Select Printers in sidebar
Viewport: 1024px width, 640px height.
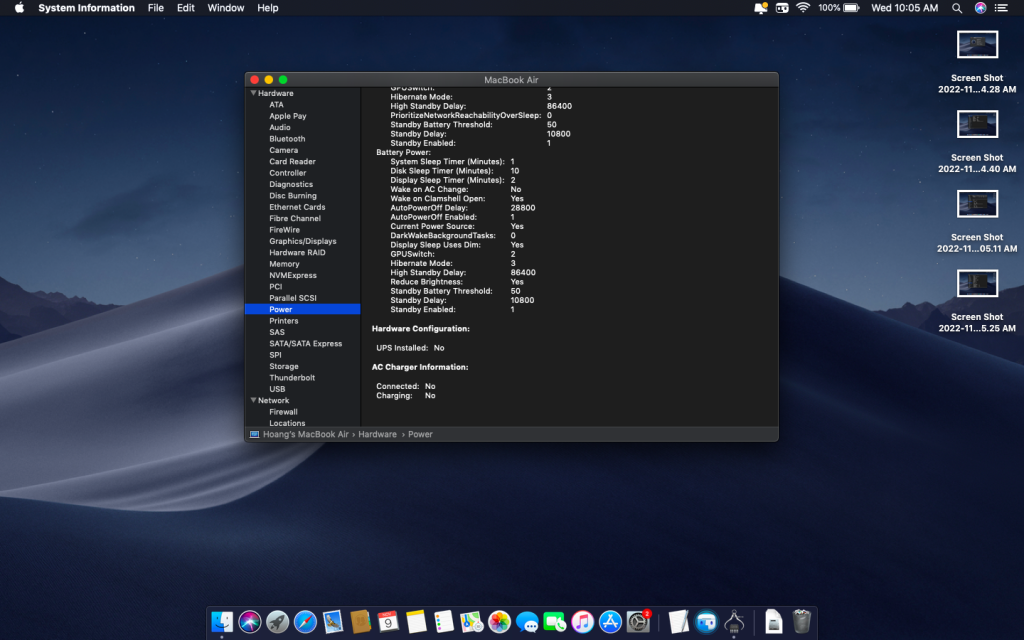pos(283,321)
